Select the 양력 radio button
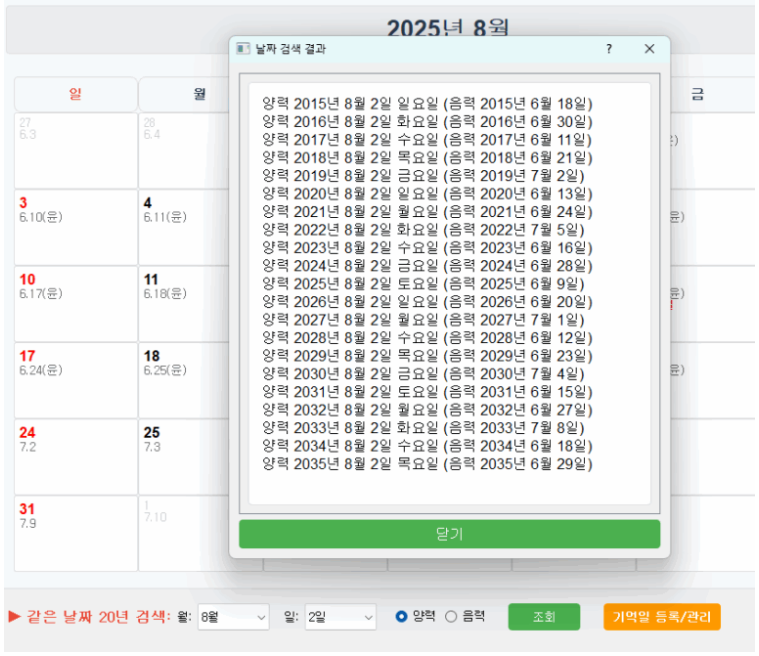Viewport: 759px width, 656px height. [x=402, y=617]
